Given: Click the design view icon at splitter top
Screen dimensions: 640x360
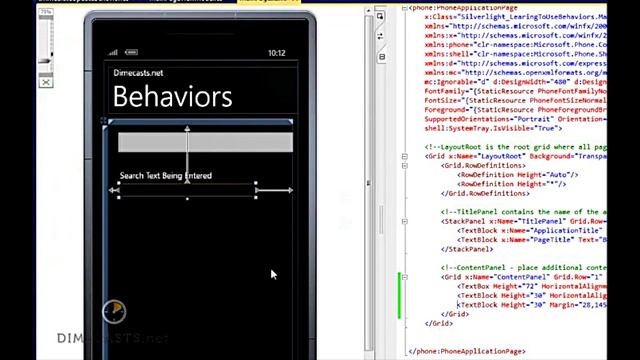Looking at the screenshot, I should coord(380,16).
